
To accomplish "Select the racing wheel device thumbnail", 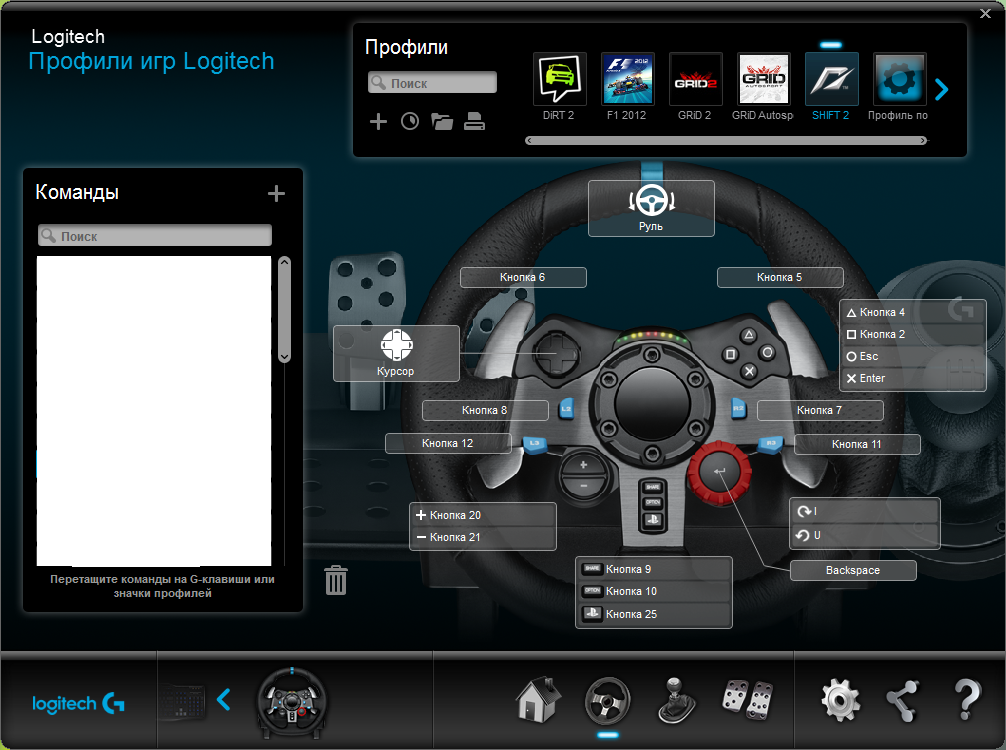I will click(292, 703).
